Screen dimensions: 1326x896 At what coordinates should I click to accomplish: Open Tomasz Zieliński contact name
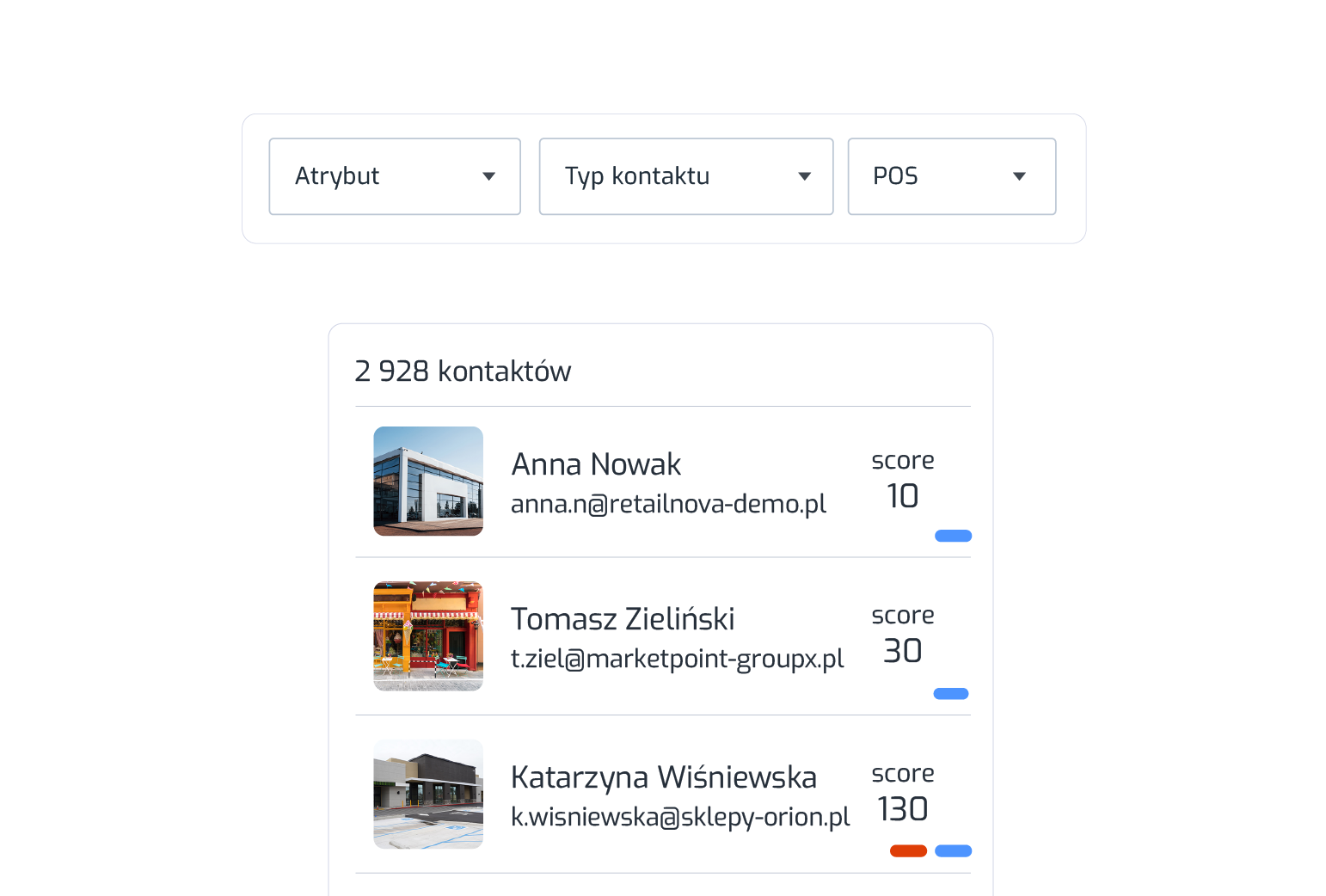tap(623, 619)
